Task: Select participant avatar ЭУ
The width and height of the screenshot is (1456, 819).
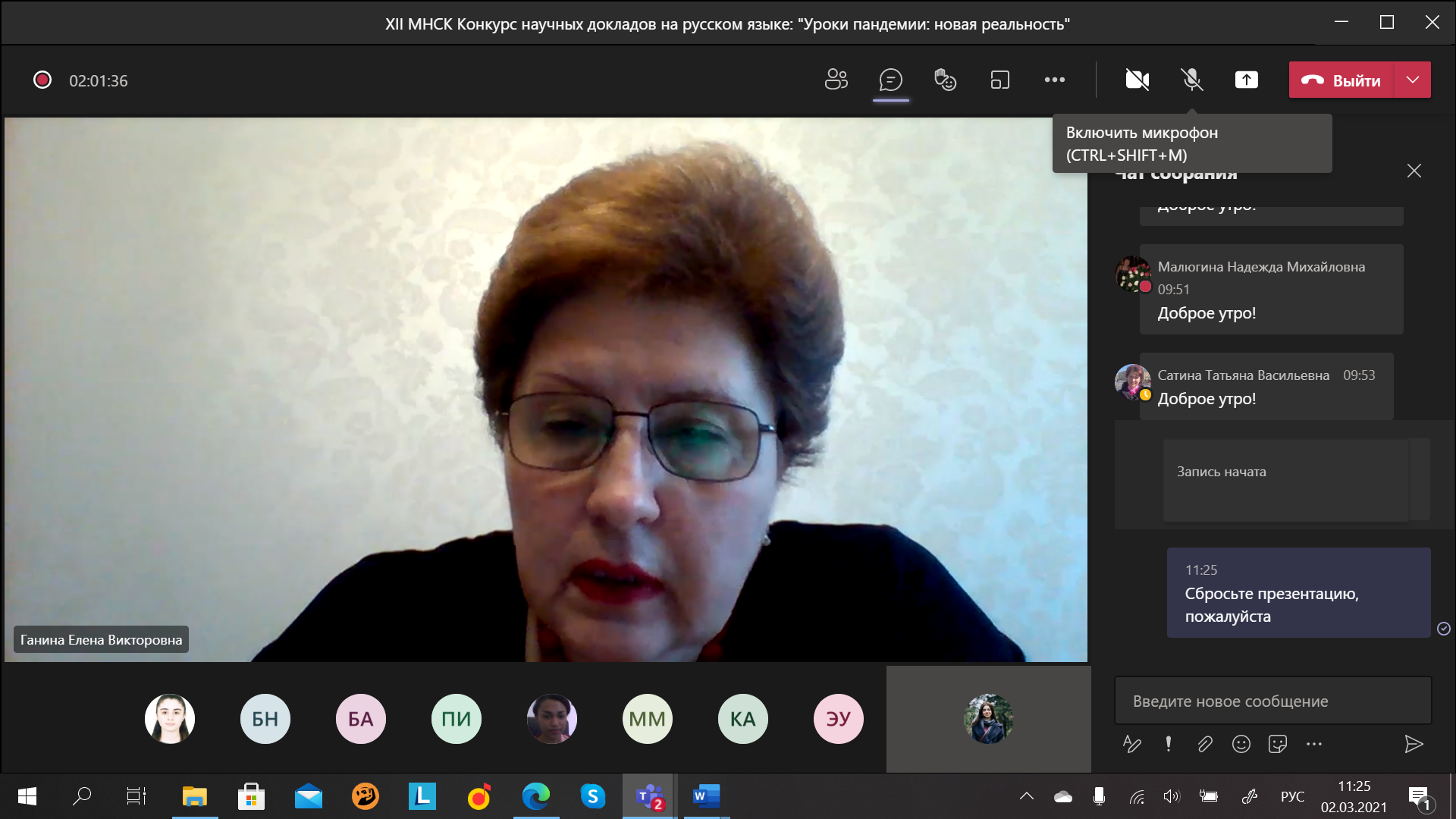Action: [839, 718]
